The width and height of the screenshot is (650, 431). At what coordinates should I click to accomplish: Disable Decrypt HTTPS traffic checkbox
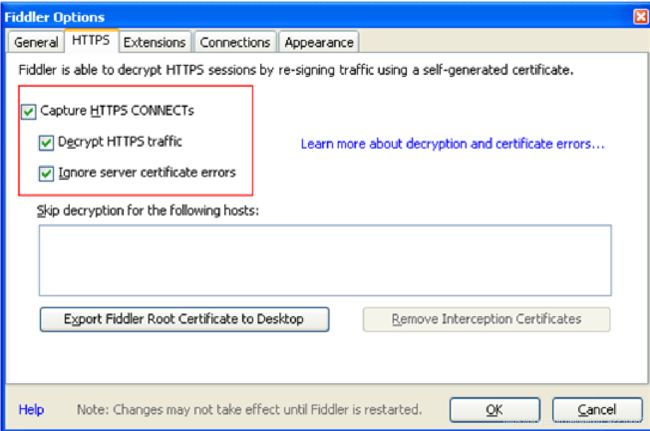[x=46, y=142]
